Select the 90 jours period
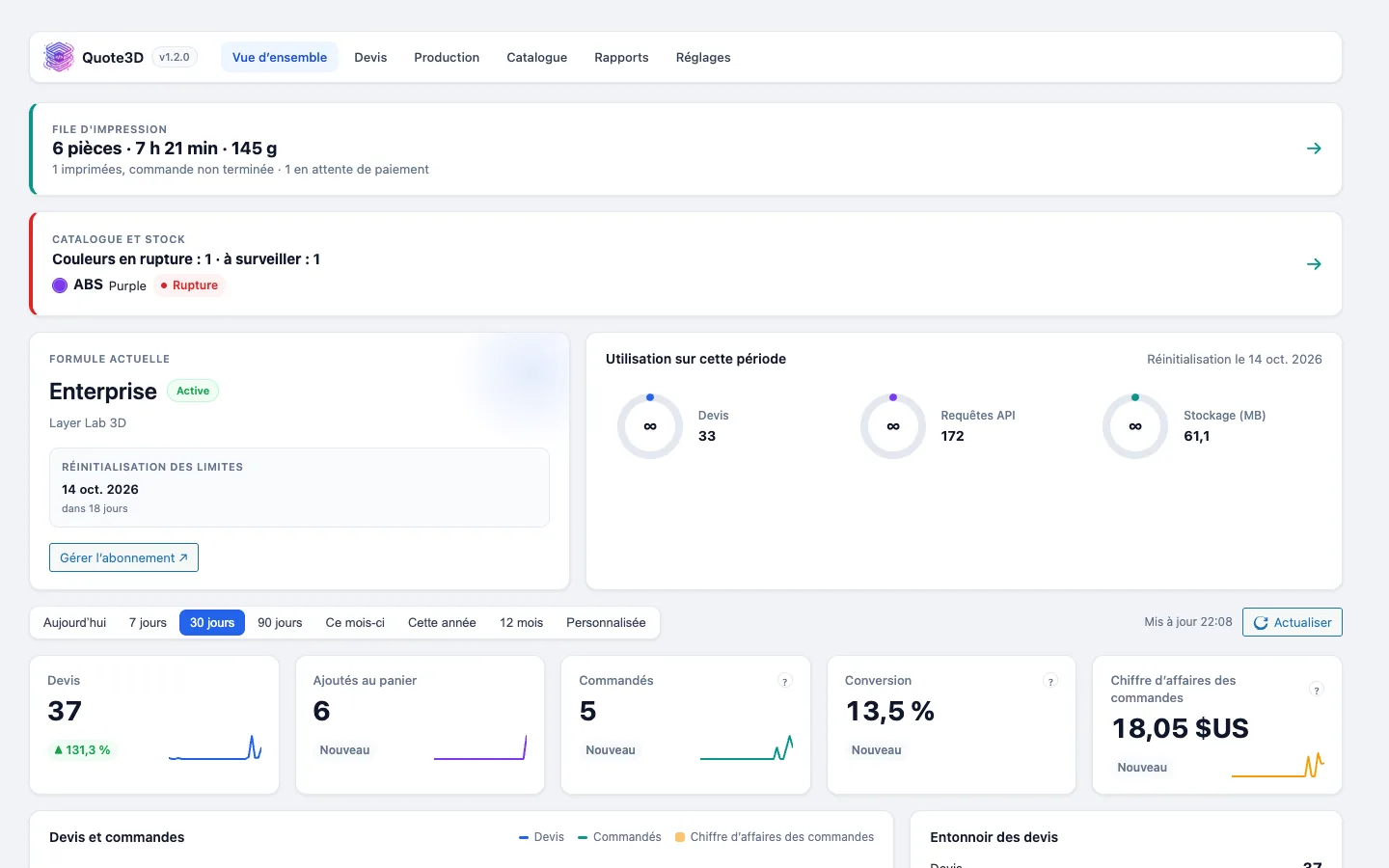 pyautogui.click(x=280, y=622)
